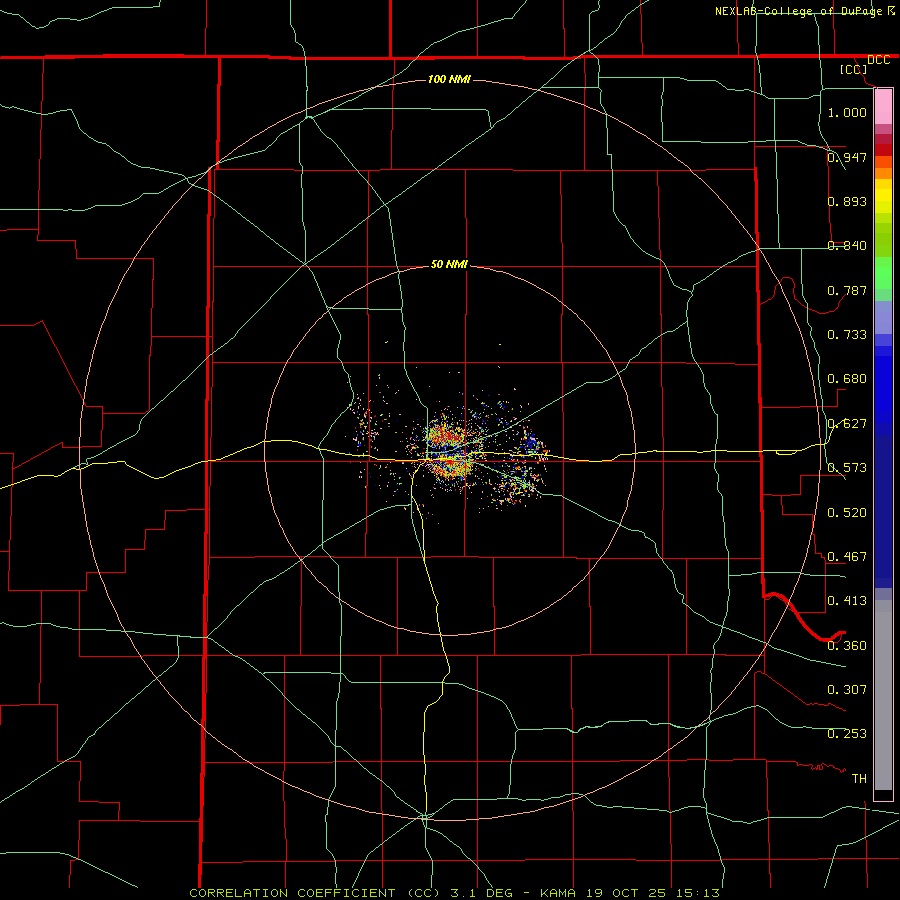Click the 1.000 legend value
Screen dimensions: 900x900
point(847,112)
